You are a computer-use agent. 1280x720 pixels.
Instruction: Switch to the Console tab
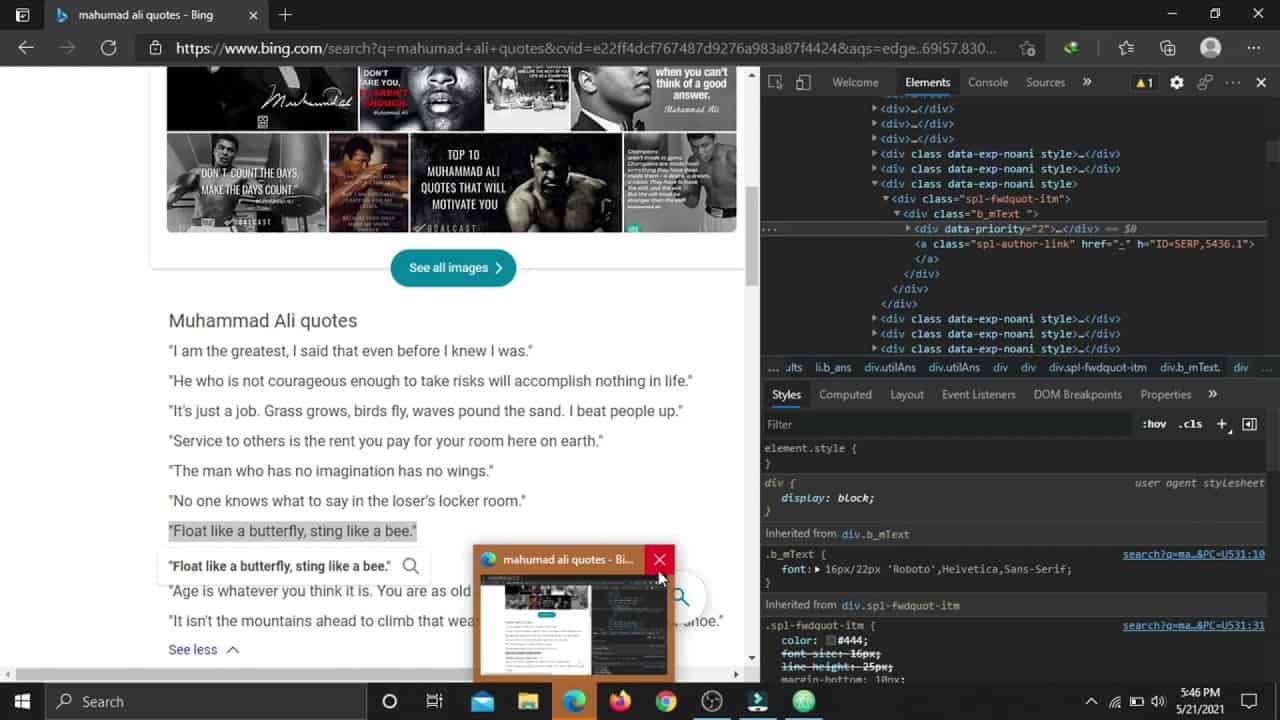point(988,83)
